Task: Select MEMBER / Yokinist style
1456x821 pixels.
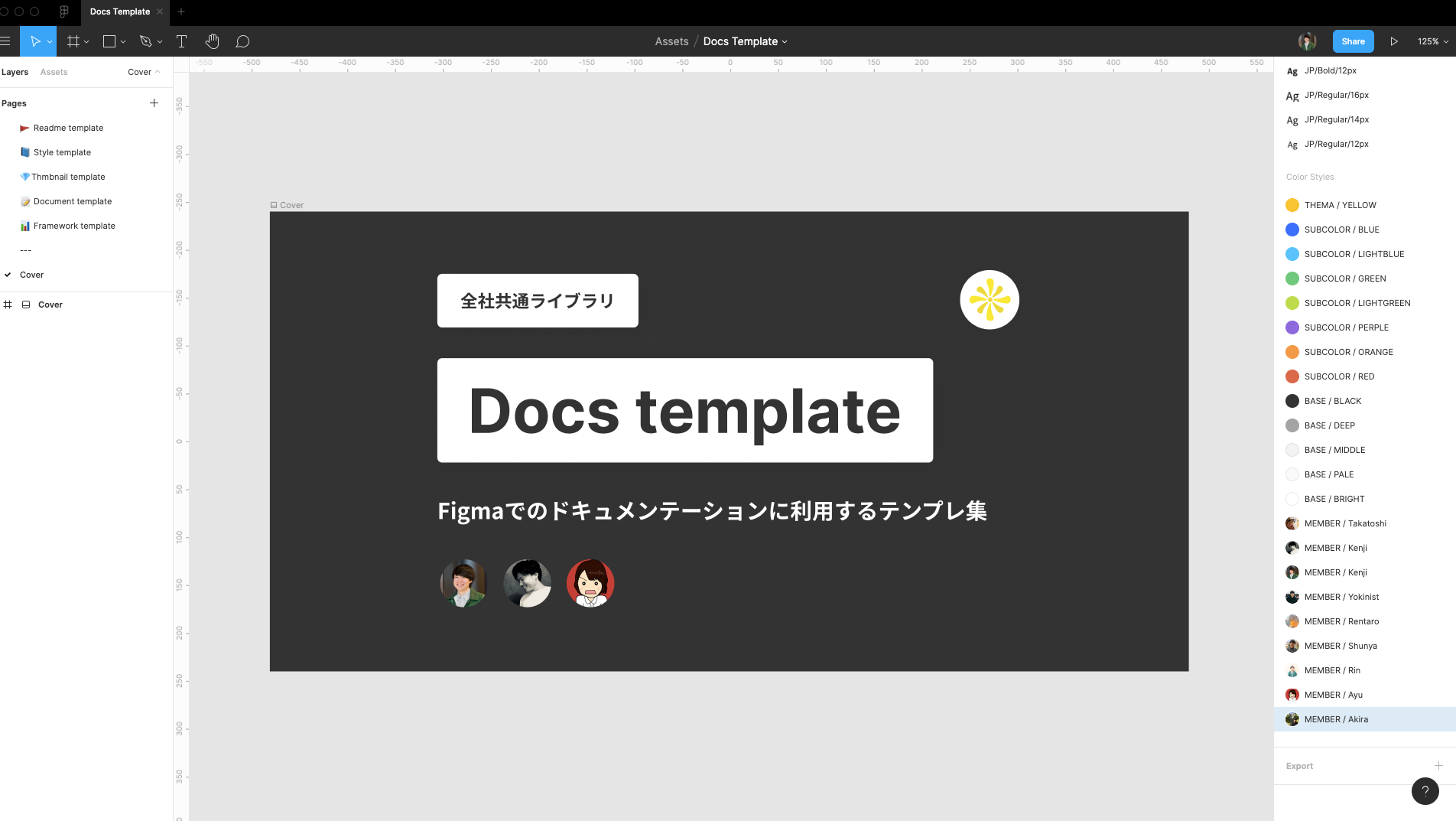Action: 1365,597
